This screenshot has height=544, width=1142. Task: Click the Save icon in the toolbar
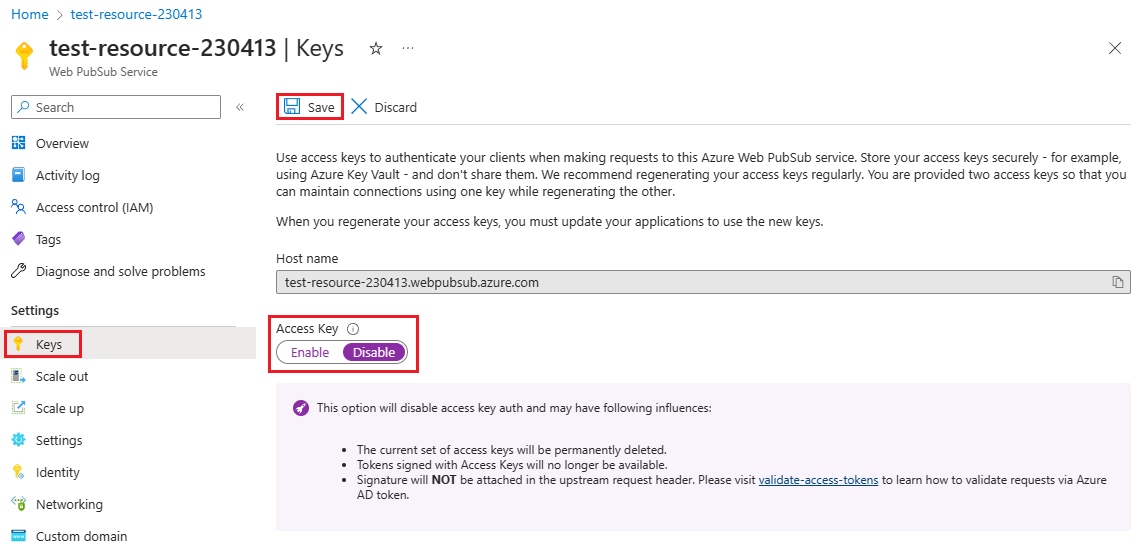coord(292,107)
